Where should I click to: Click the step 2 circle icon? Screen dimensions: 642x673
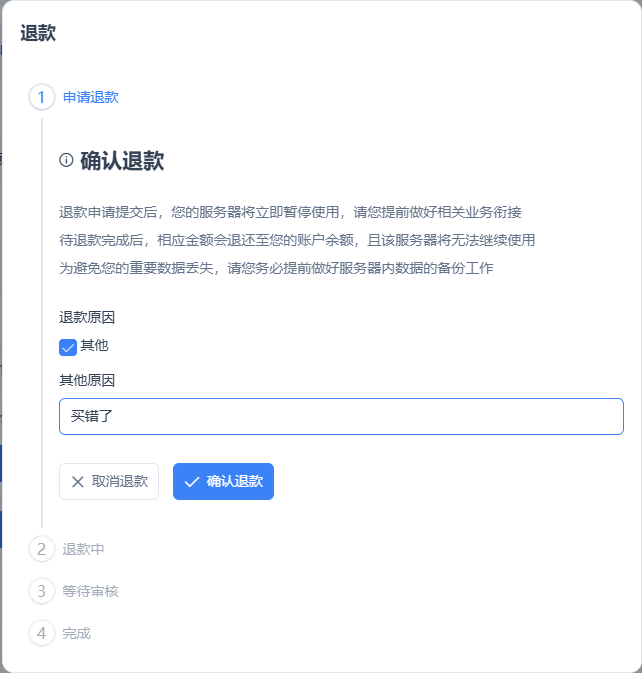41,549
